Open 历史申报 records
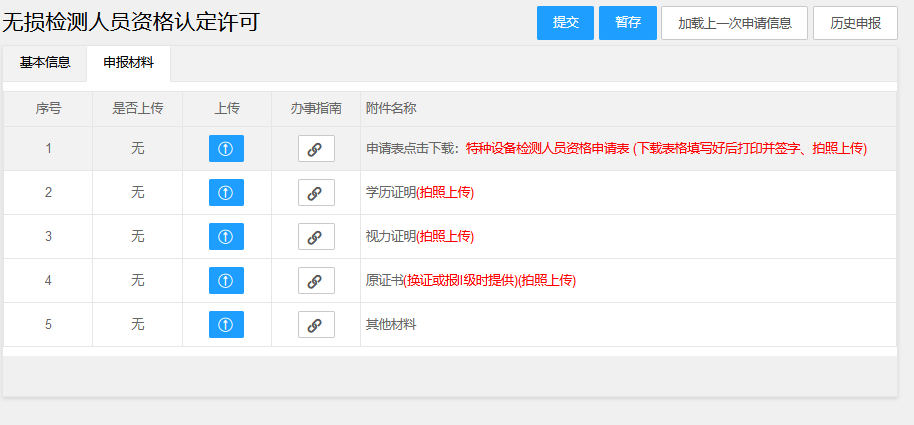The height and width of the screenshot is (425, 914). tap(855, 23)
